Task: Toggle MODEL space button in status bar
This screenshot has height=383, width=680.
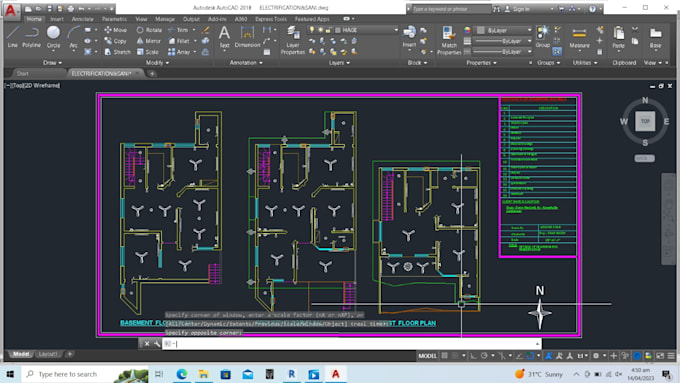Action: (x=427, y=356)
